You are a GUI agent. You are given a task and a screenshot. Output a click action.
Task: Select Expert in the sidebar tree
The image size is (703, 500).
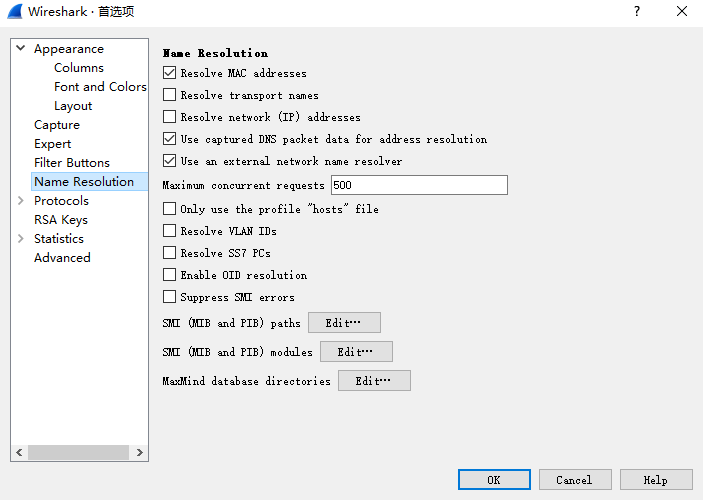(52, 144)
